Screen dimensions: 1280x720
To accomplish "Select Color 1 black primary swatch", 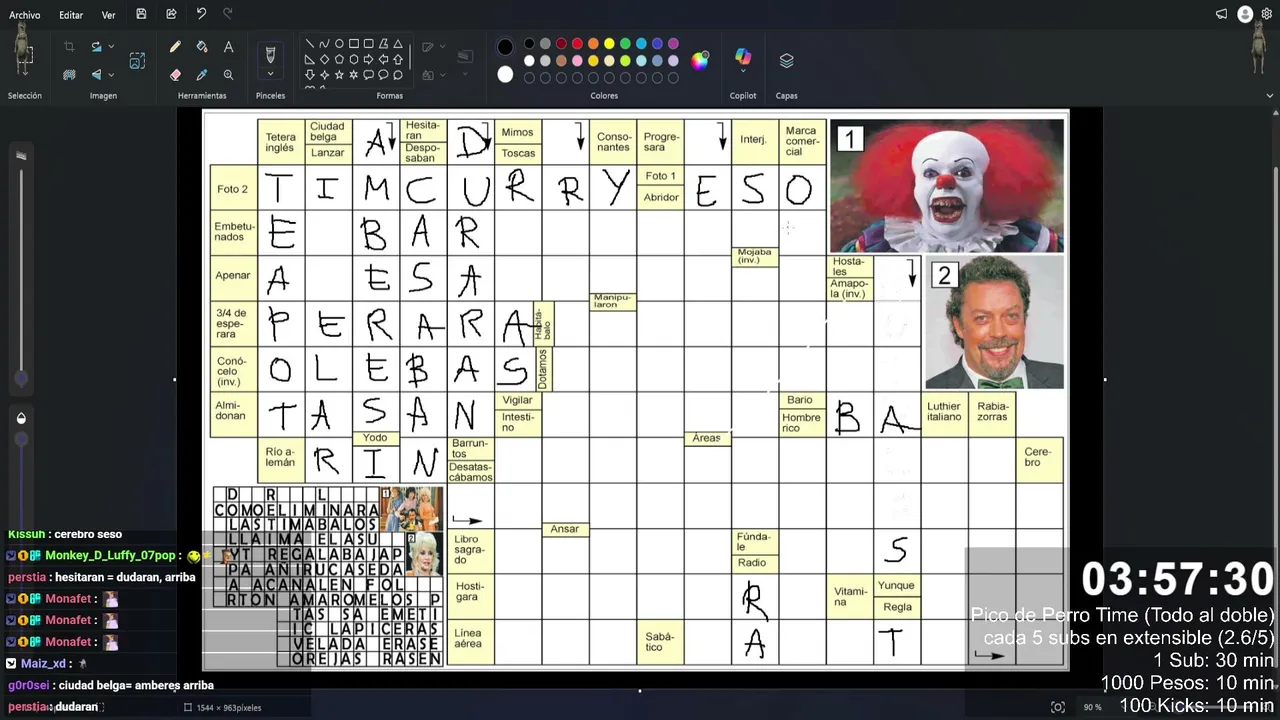I will (x=505, y=47).
